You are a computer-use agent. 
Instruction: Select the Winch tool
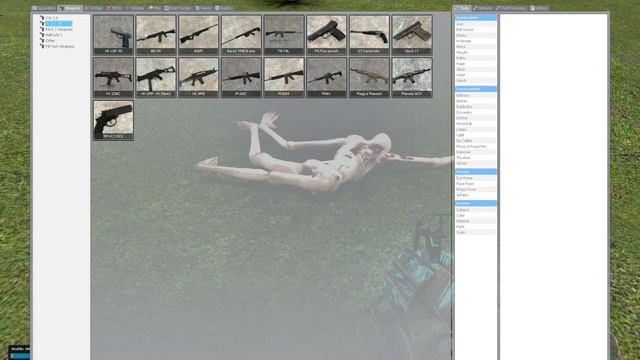[x=476, y=81]
